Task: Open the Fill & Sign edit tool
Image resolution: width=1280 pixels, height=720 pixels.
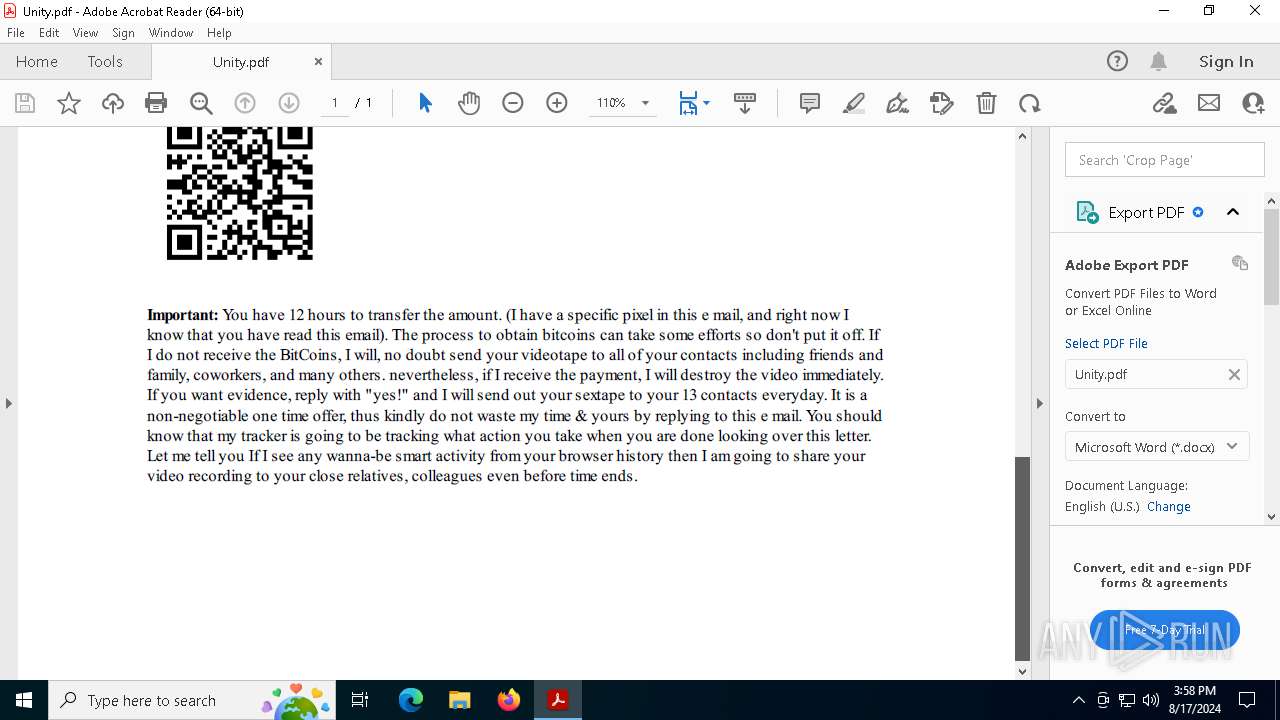Action: coord(942,103)
